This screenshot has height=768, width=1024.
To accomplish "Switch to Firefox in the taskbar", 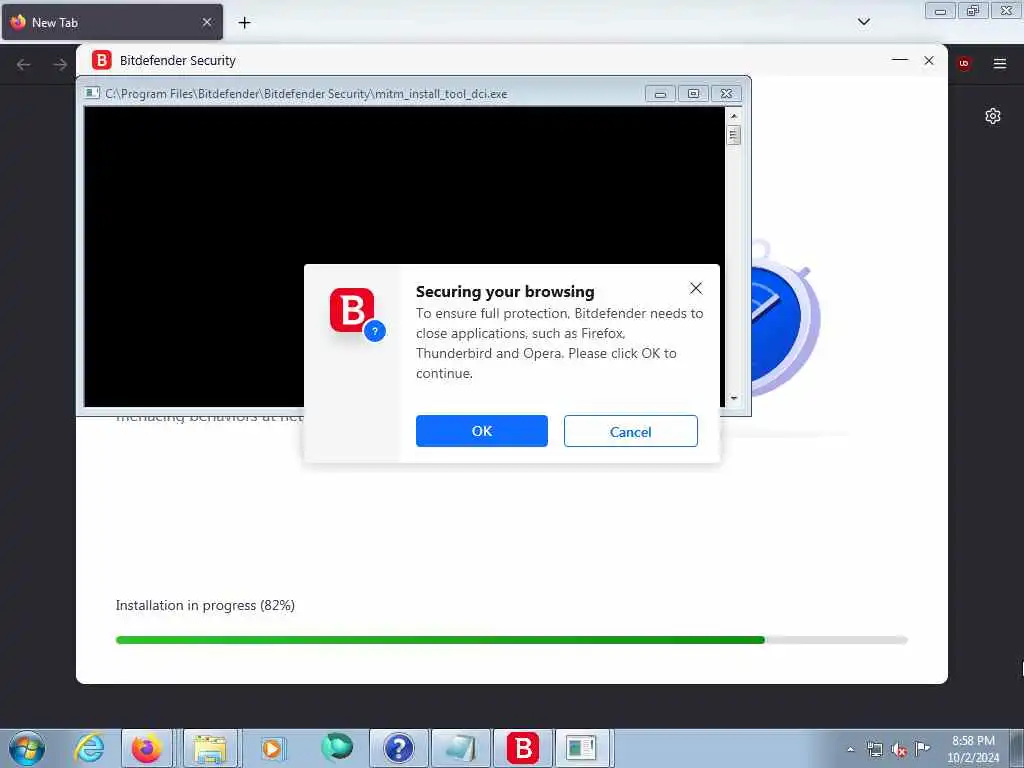I will (146, 748).
